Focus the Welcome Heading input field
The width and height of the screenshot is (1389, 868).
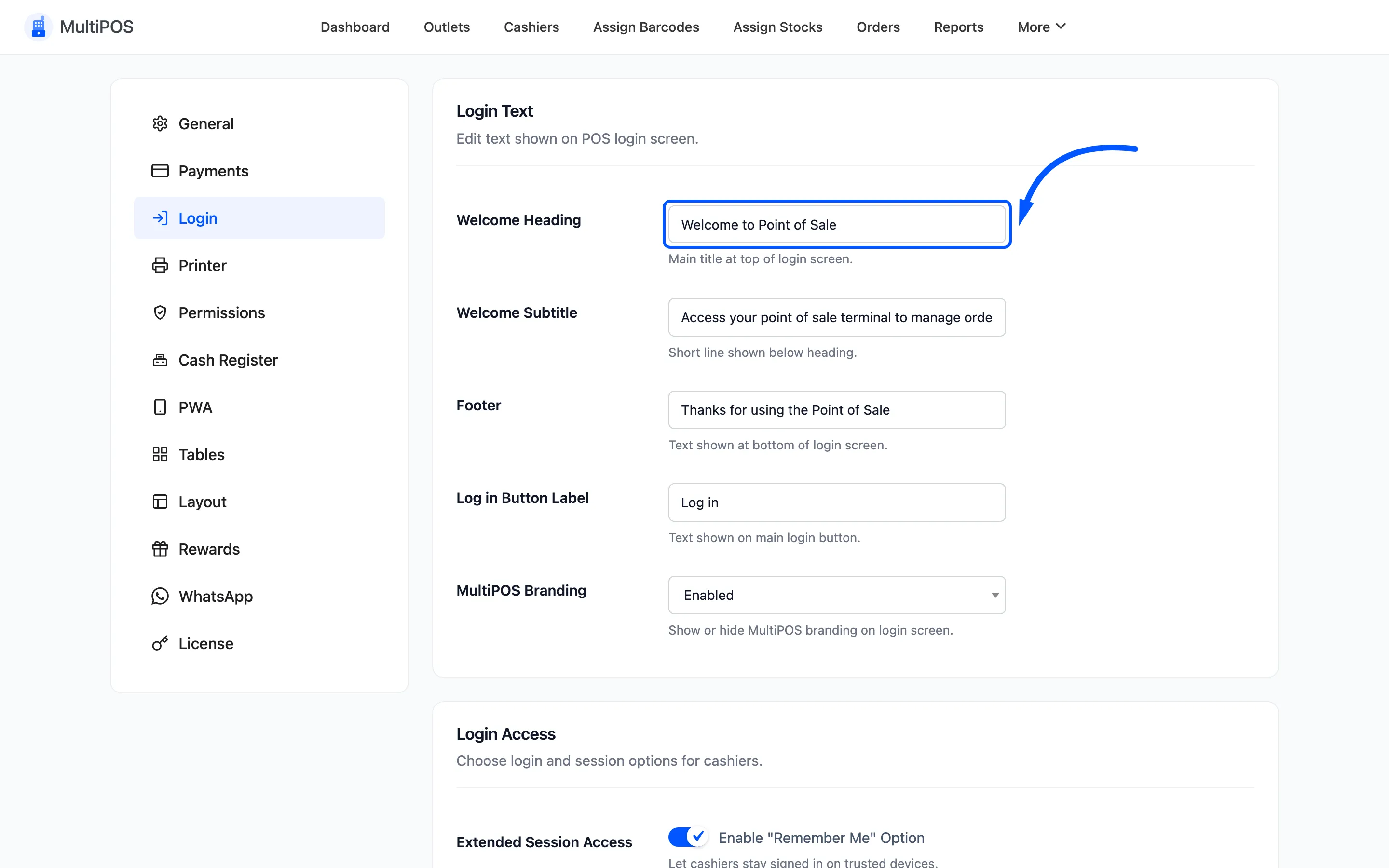tap(837, 224)
